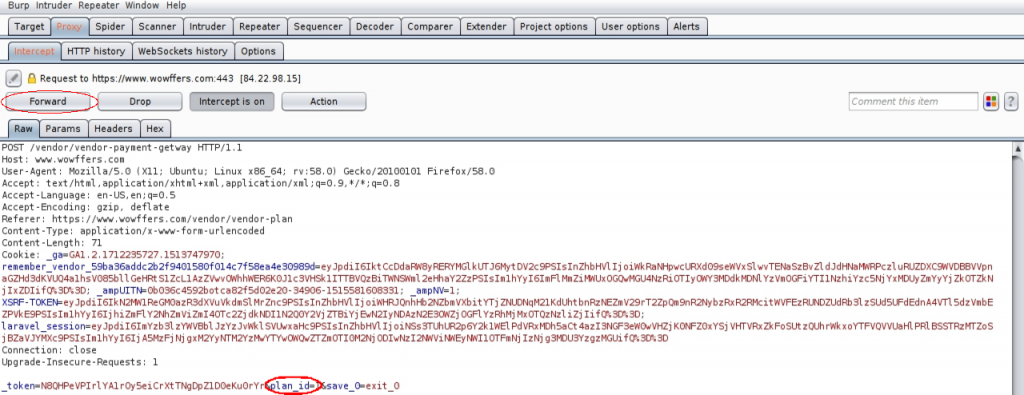Screen dimensions: 1024x395
Task: Go to the Repeater tool tab
Action: point(260,27)
